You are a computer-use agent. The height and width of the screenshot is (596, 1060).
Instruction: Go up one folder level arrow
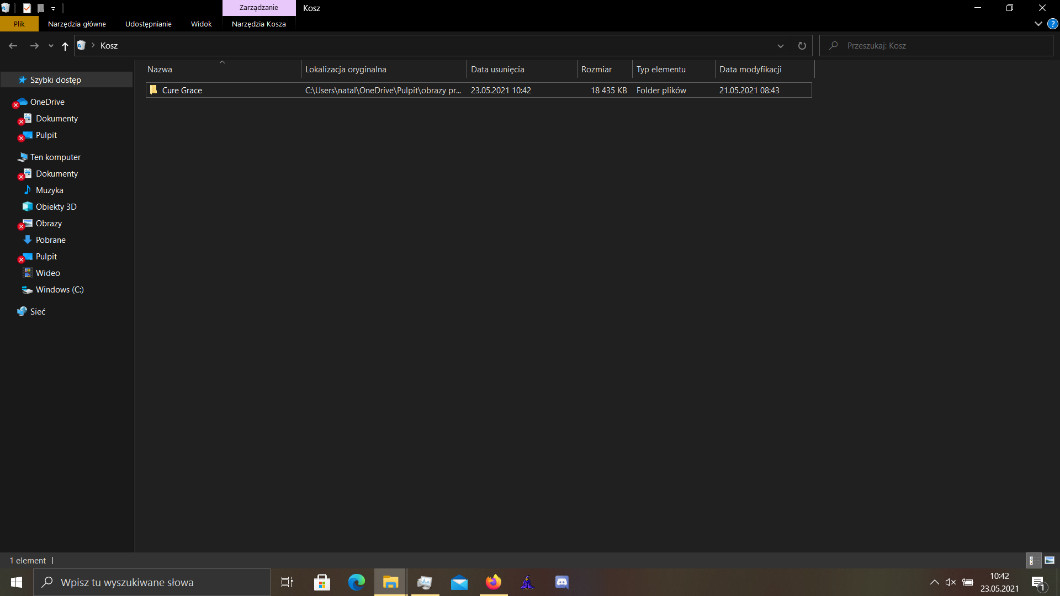point(65,46)
